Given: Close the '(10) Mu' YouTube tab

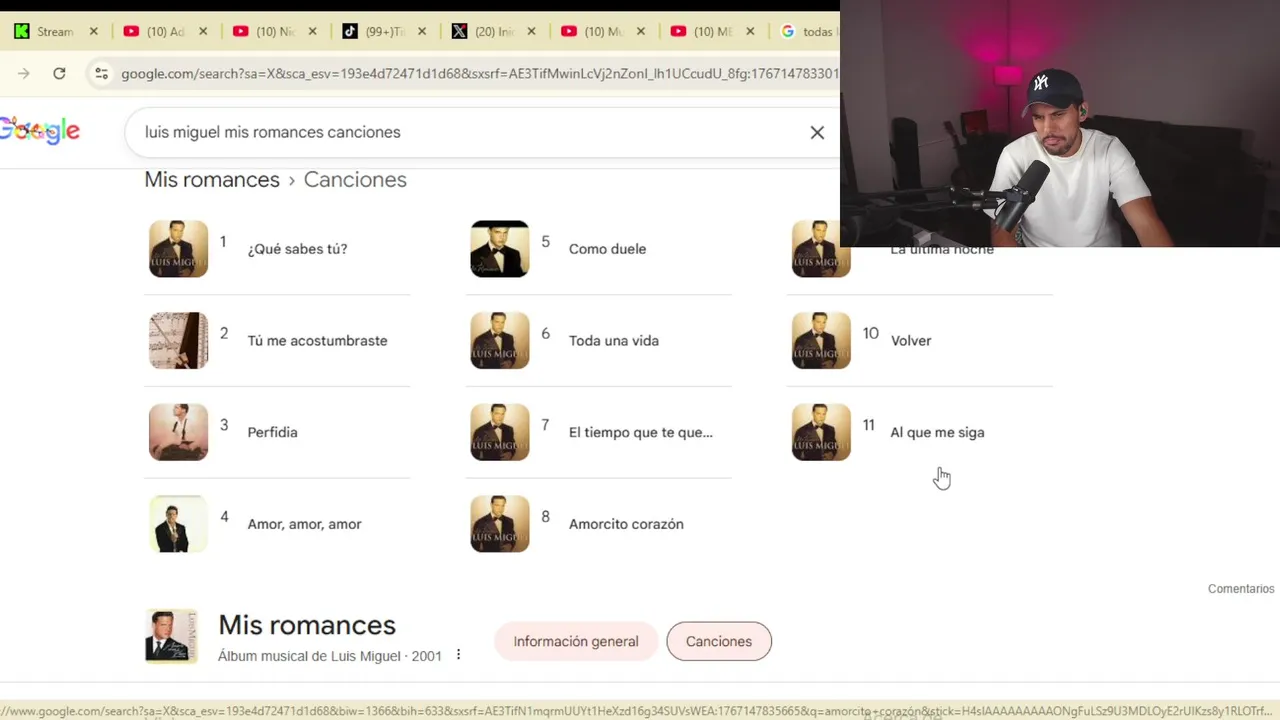Looking at the screenshot, I should tap(641, 32).
